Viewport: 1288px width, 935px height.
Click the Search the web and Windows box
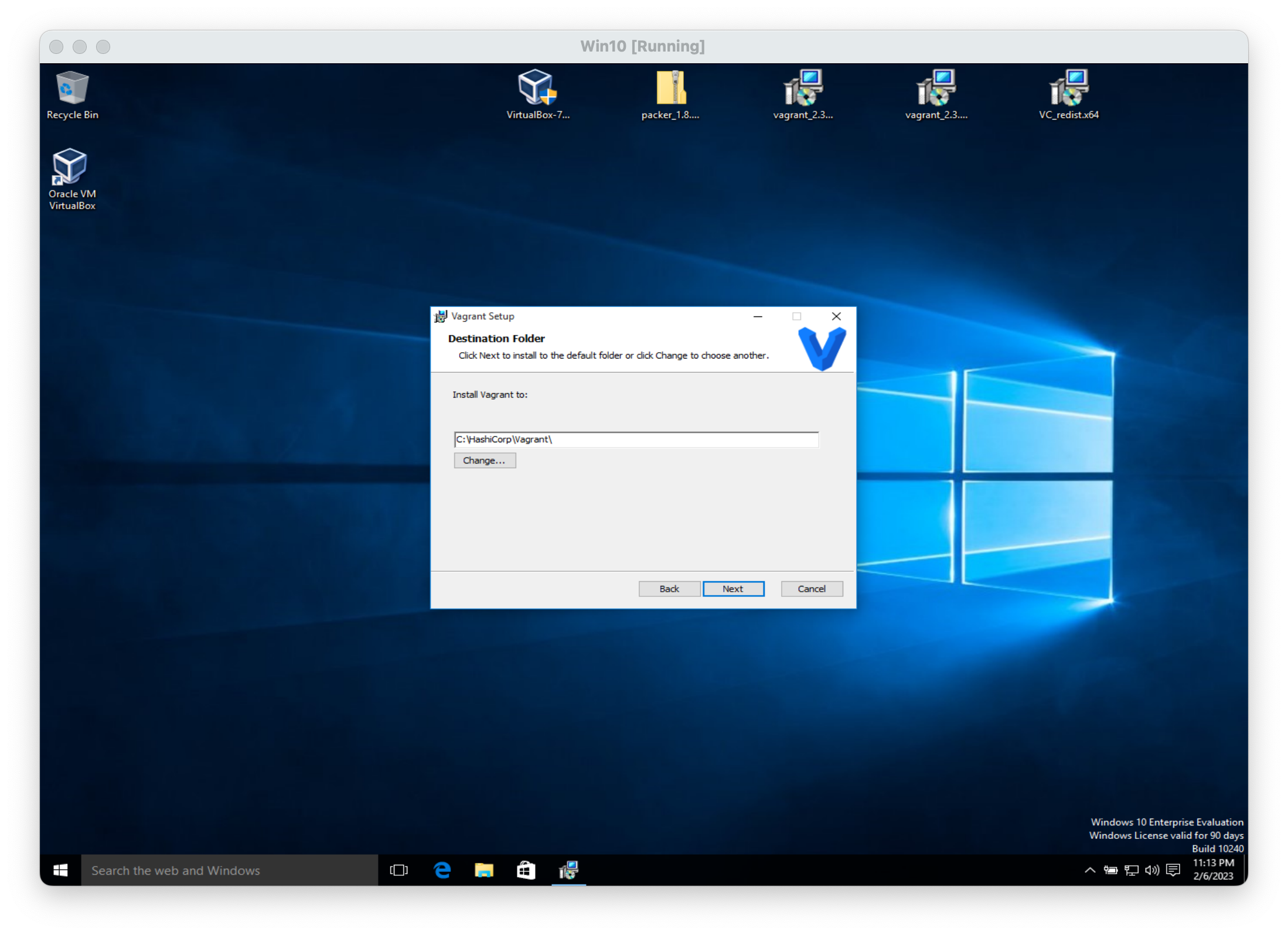(229, 870)
